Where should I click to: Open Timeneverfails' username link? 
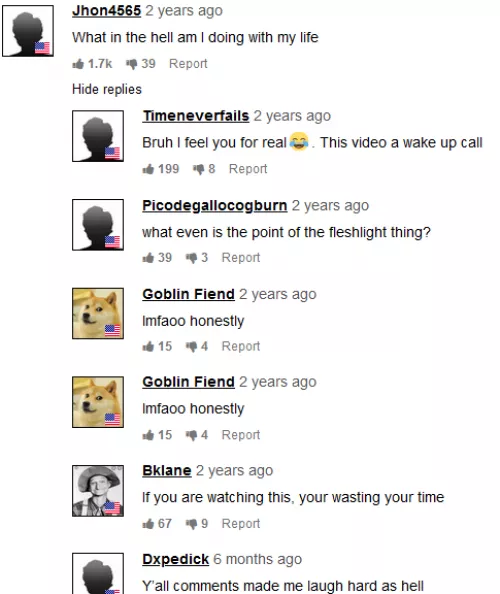point(196,116)
